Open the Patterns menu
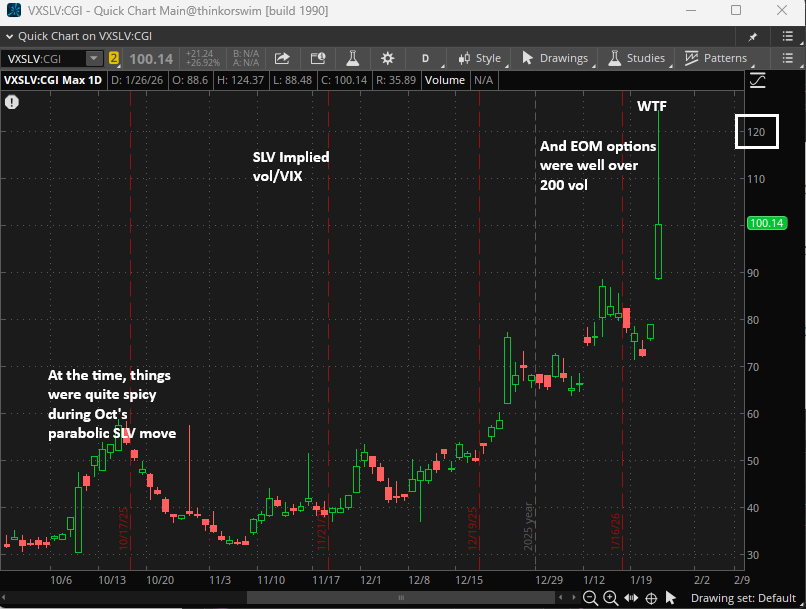The width and height of the screenshot is (806, 609). pos(716,58)
